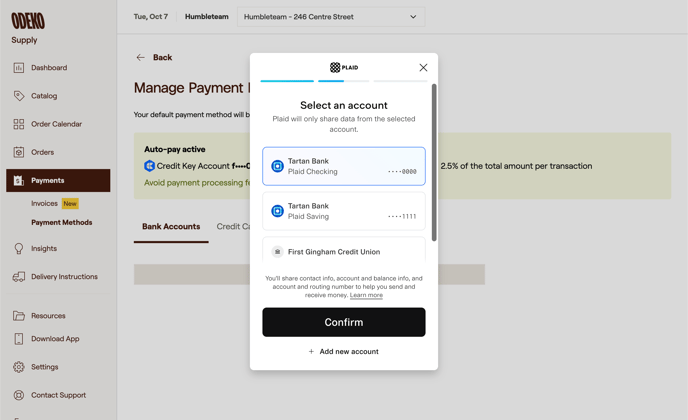Image resolution: width=688 pixels, height=420 pixels.
Task: Click the Contact Support icon
Action: pos(19,395)
